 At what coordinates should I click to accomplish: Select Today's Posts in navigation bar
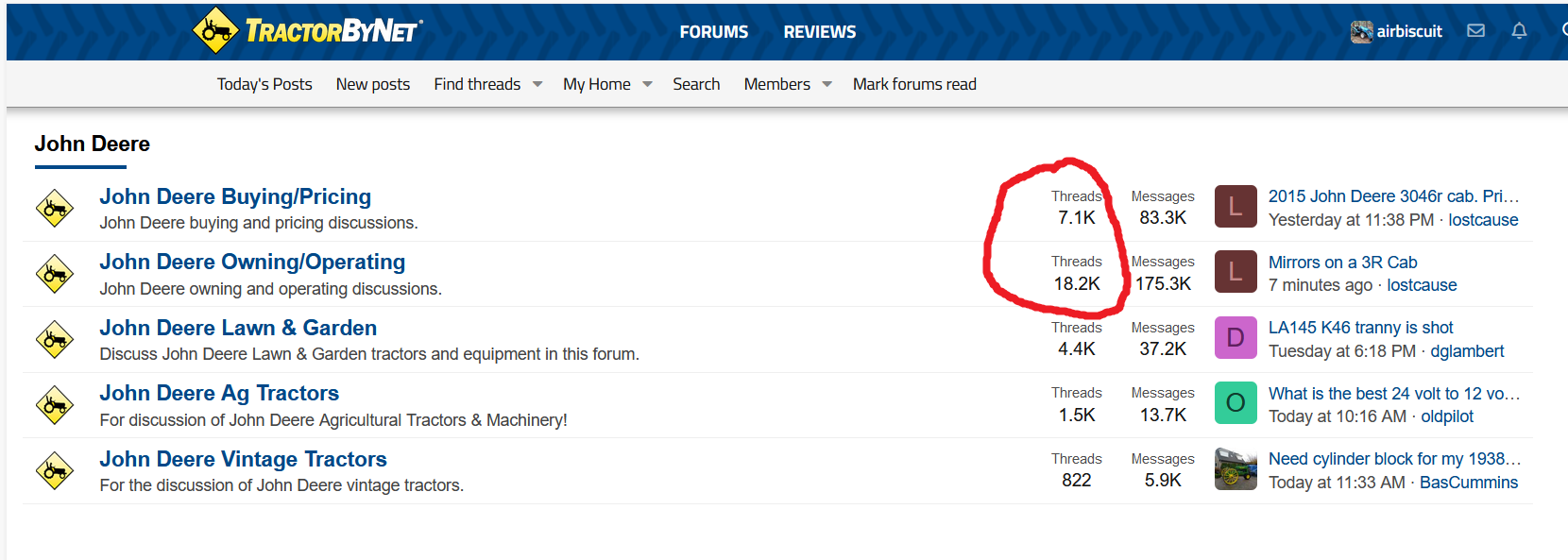click(264, 84)
